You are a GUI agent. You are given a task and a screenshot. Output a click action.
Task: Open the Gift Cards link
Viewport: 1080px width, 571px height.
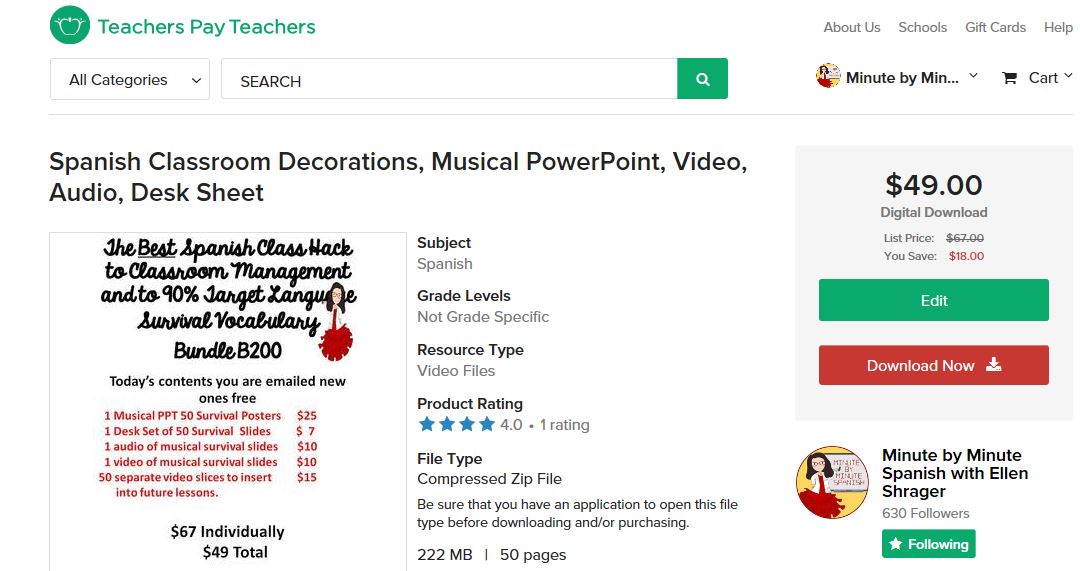coord(995,27)
